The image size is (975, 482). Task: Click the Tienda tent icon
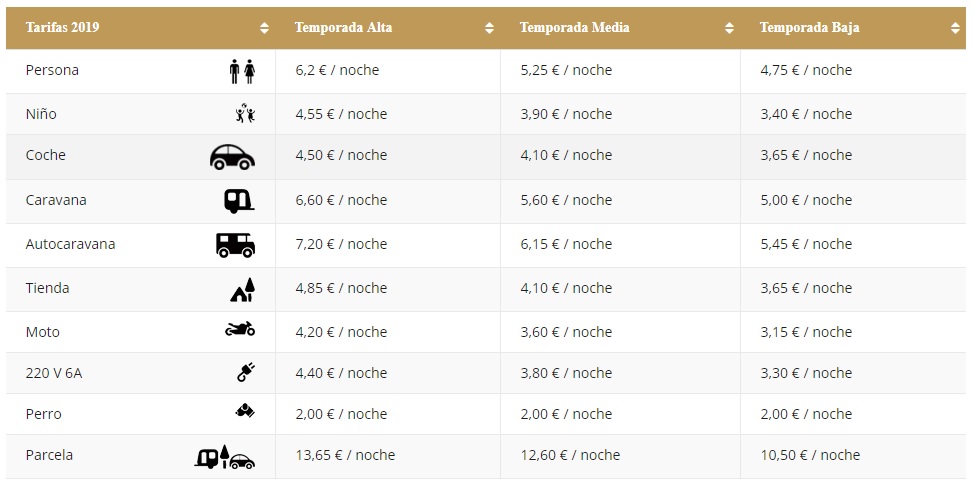pos(243,289)
